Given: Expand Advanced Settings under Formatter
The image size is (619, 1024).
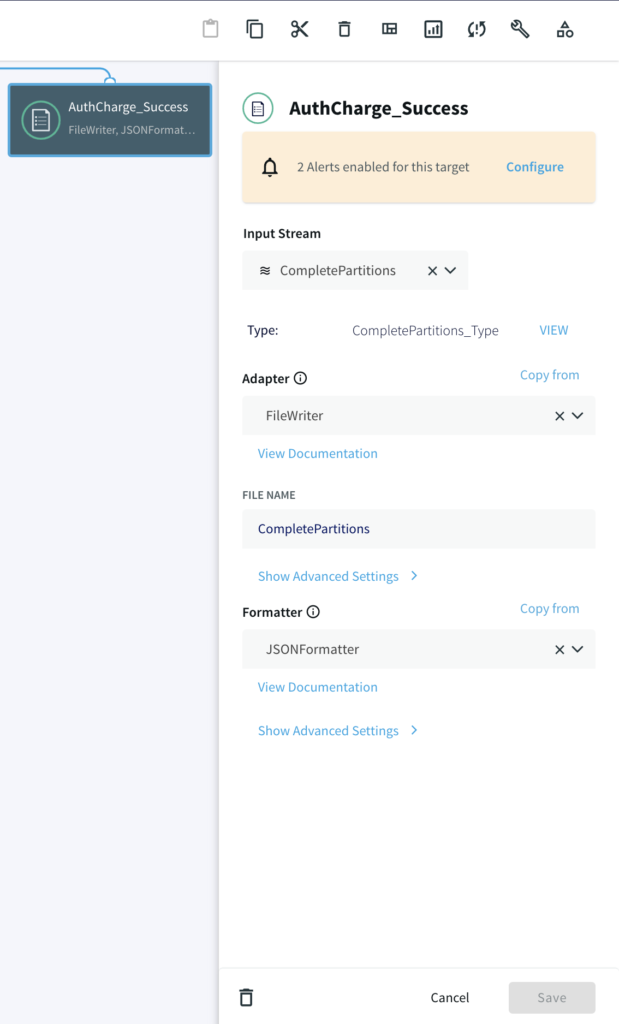Looking at the screenshot, I should click(337, 731).
